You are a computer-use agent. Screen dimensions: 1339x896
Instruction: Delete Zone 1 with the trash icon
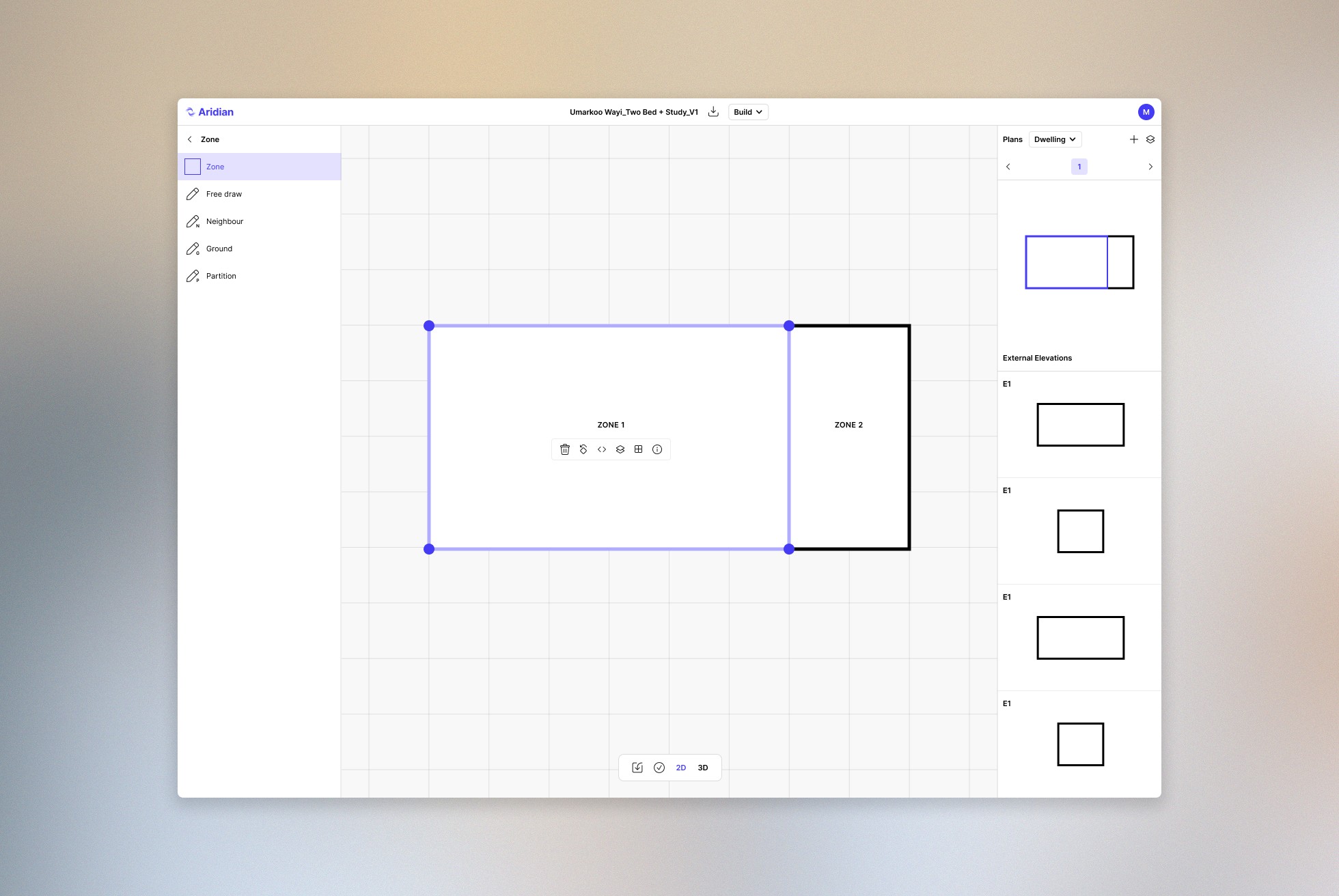click(x=565, y=449)
